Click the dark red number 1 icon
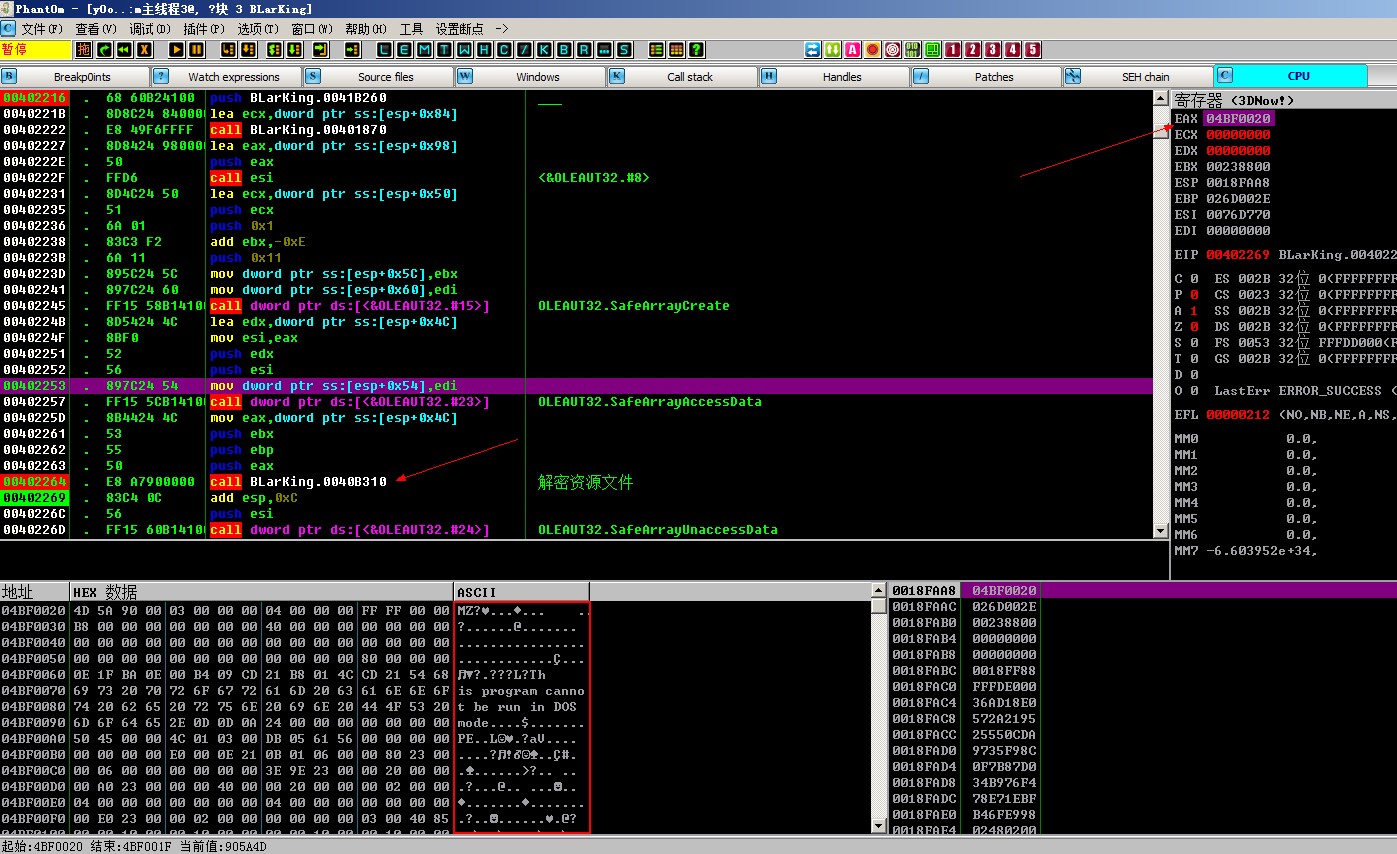Image resolution: width=1397 pixels, height=854 pixels. pos(952,50)
